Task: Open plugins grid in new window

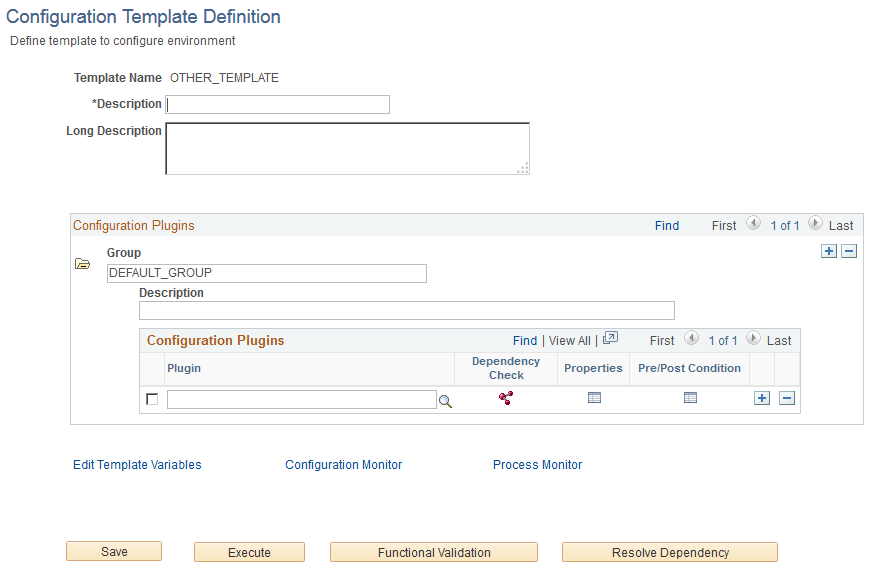Action: point(610,338)
